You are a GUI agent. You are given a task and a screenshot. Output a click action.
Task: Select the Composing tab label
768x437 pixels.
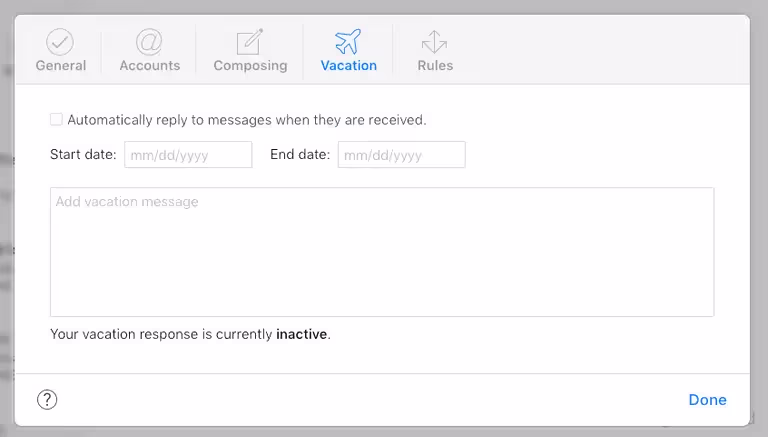(x=250, y=66)
